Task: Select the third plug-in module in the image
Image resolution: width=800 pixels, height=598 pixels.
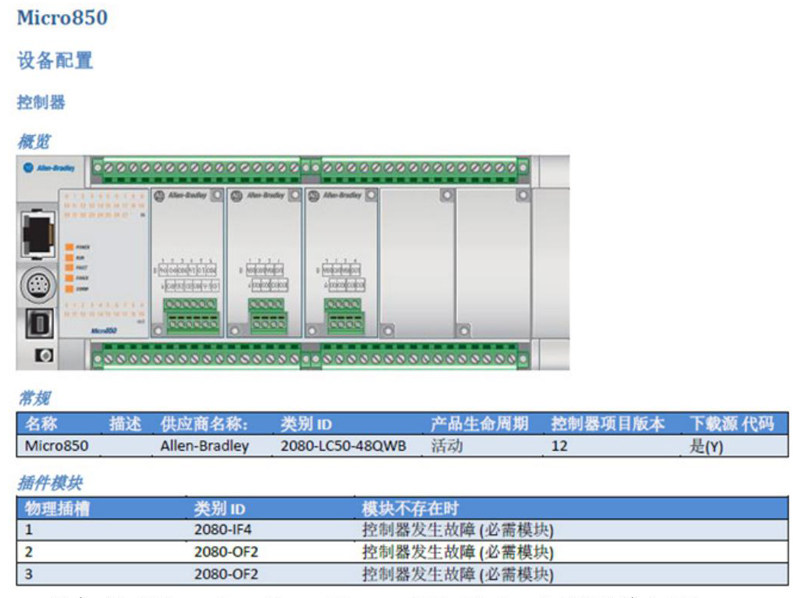Action: pyautogui.click(x=341, y=262)
